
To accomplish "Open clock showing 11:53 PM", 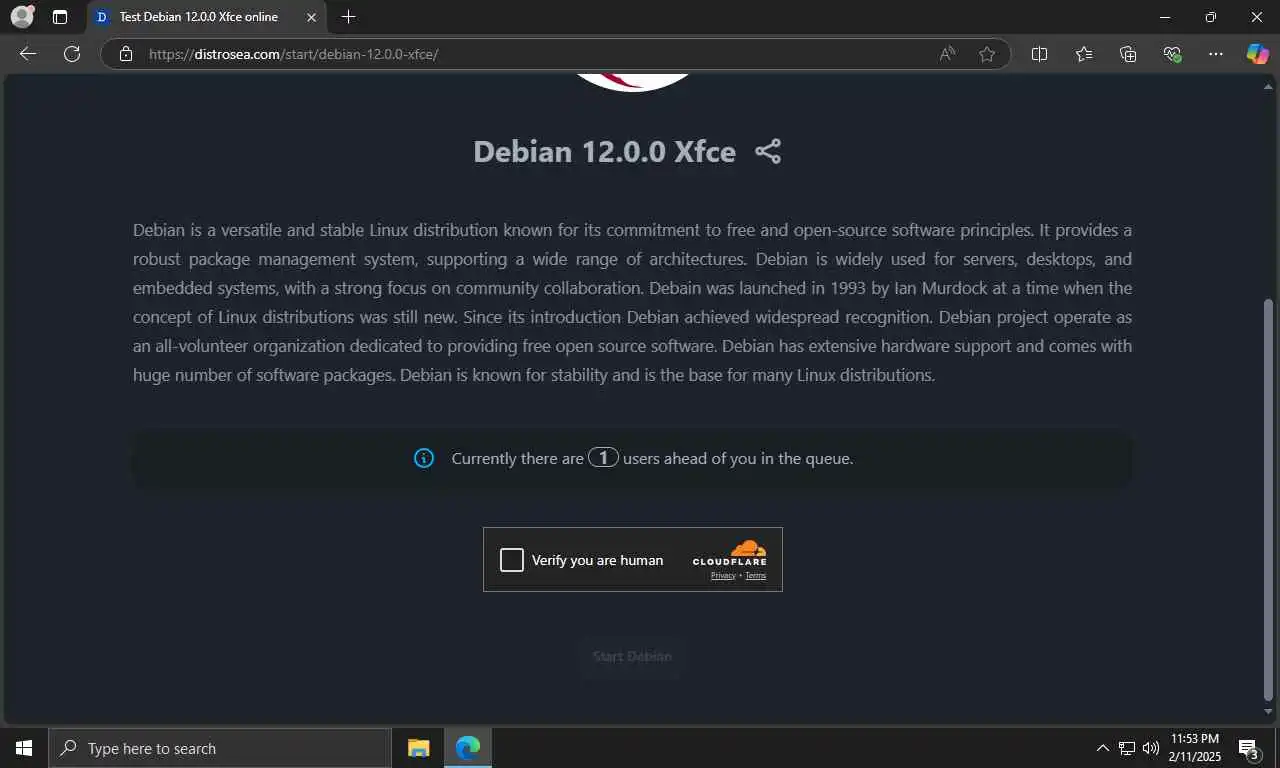I will [x=1195, y=748].
